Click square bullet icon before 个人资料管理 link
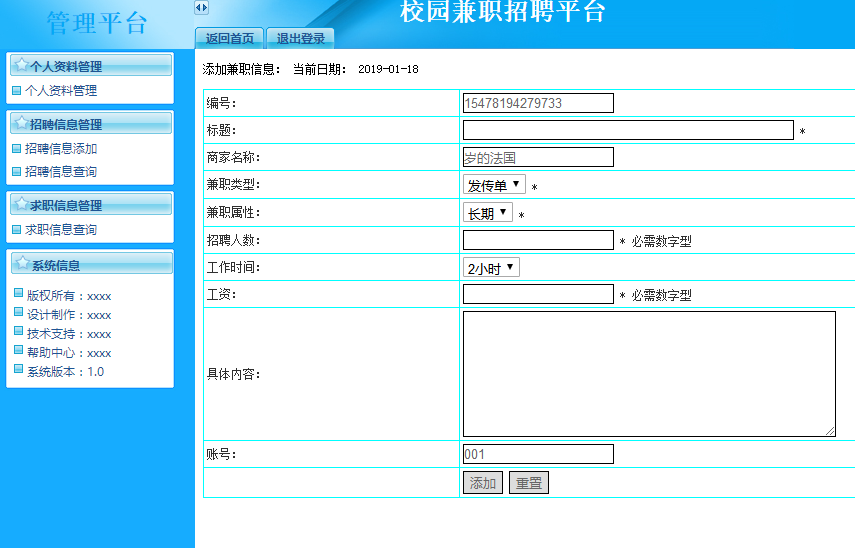 tap(16, 91)
